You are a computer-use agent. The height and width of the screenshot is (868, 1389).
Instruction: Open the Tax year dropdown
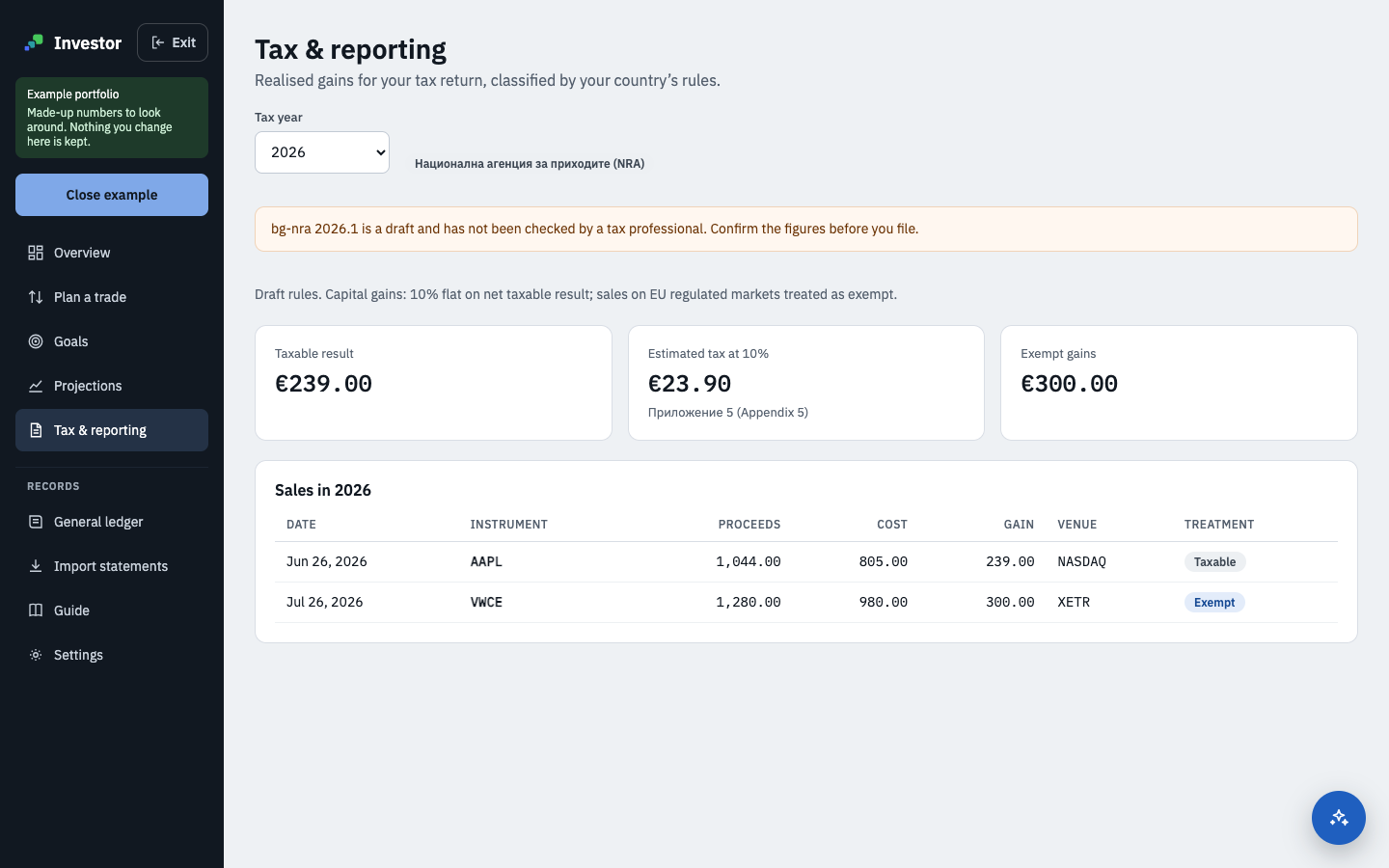322,152
